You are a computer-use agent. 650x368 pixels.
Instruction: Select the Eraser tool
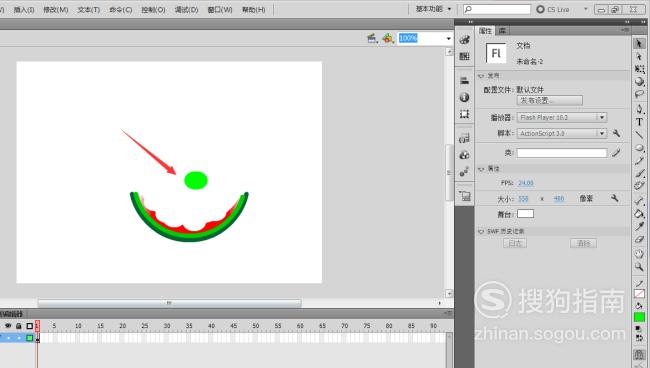pos(639,240)
